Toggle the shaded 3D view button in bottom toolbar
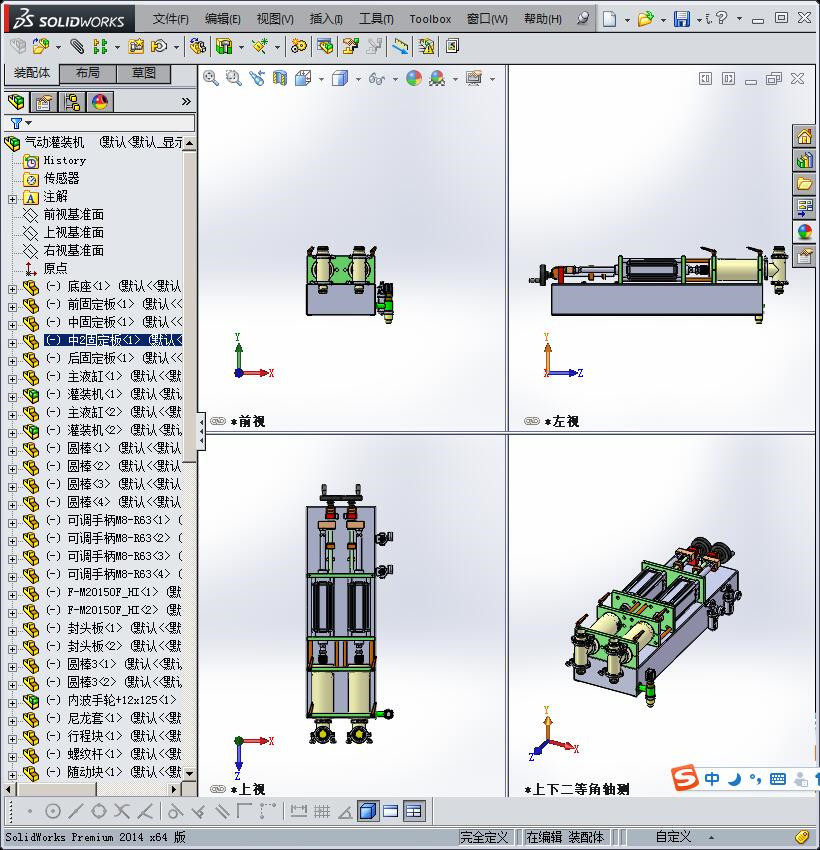820x850 pixels. point(368,811)
